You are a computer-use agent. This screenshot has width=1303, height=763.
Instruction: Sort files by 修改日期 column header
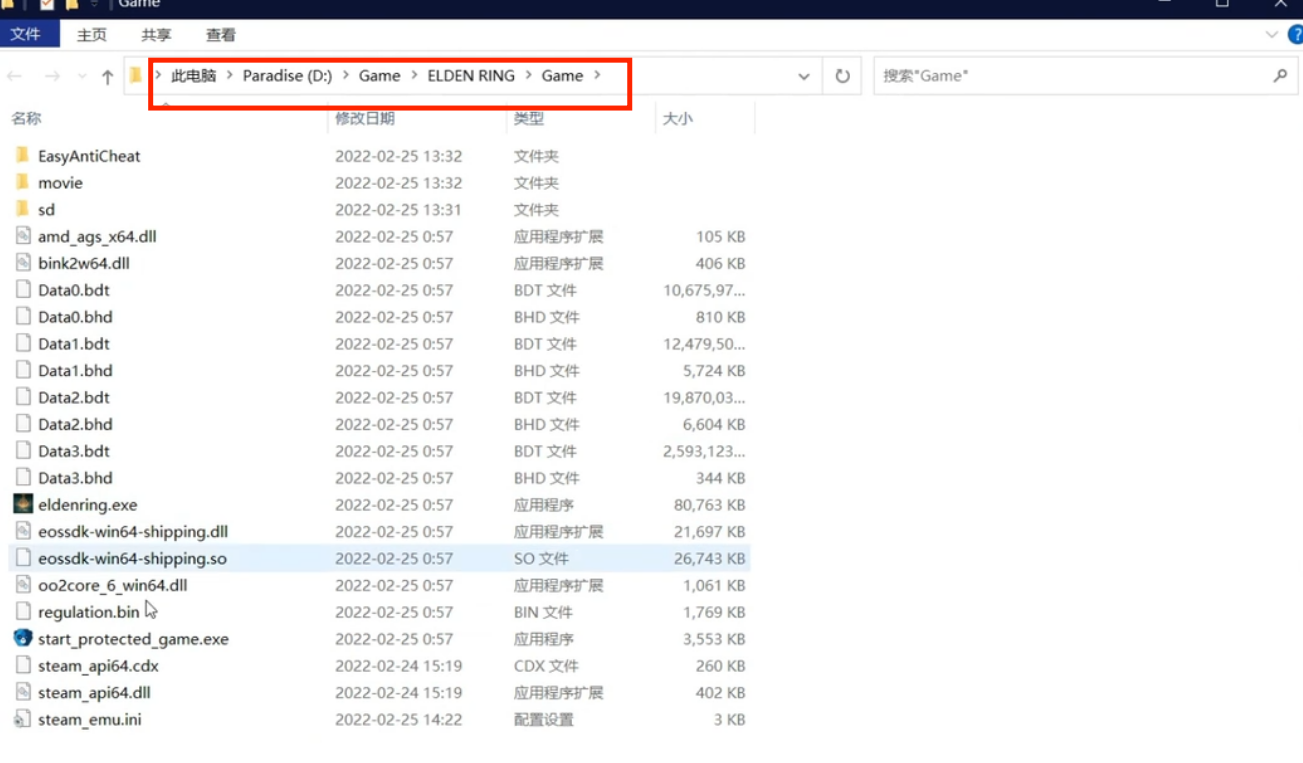click(x=365, y=118)
